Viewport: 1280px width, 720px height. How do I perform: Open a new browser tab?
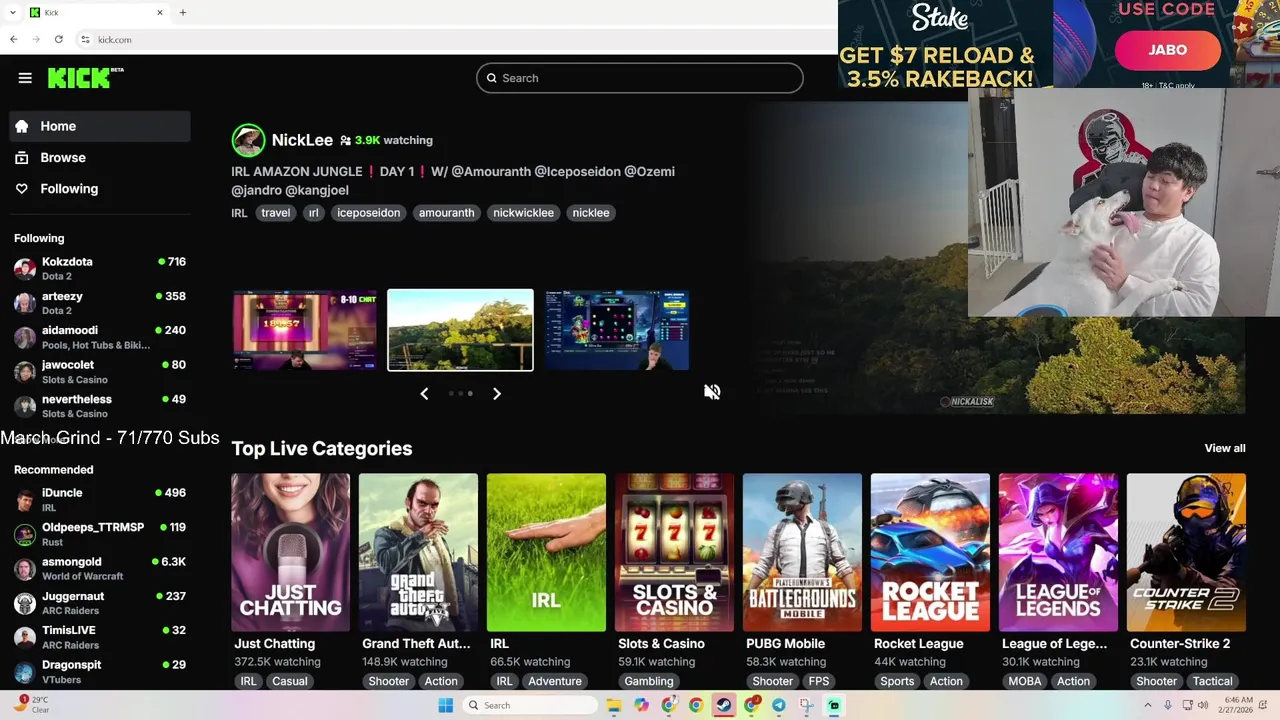[x=182, y=13]
